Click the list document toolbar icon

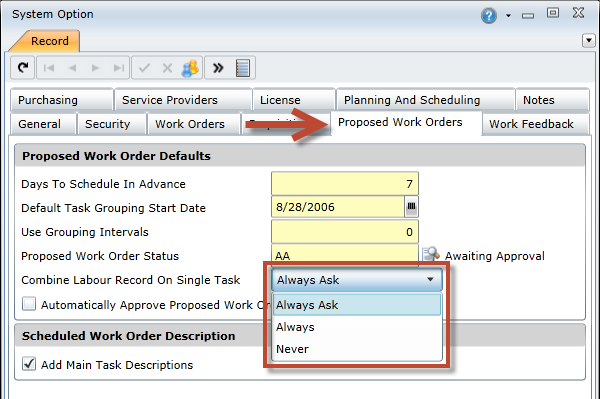pyautogui.click(x=243, y=68)
